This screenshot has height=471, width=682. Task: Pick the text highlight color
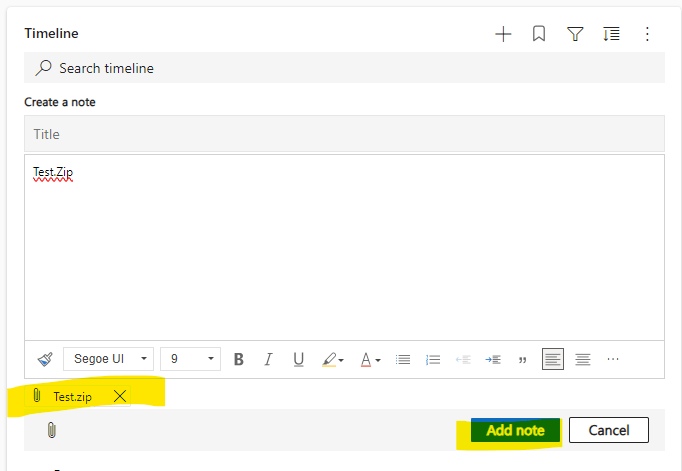pyautogui.click(x=329, y=359)
